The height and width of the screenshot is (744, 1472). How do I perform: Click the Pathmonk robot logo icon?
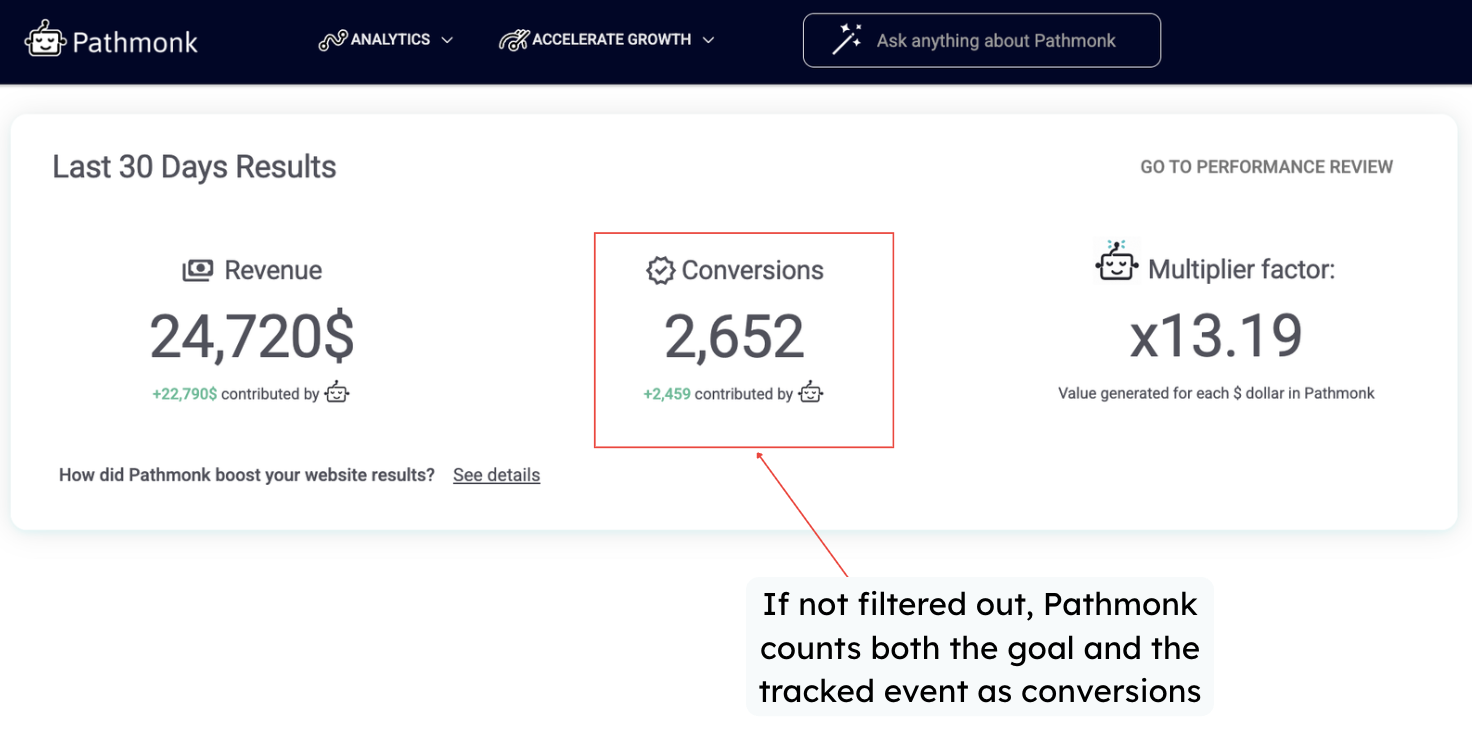(x=45, y=40)
